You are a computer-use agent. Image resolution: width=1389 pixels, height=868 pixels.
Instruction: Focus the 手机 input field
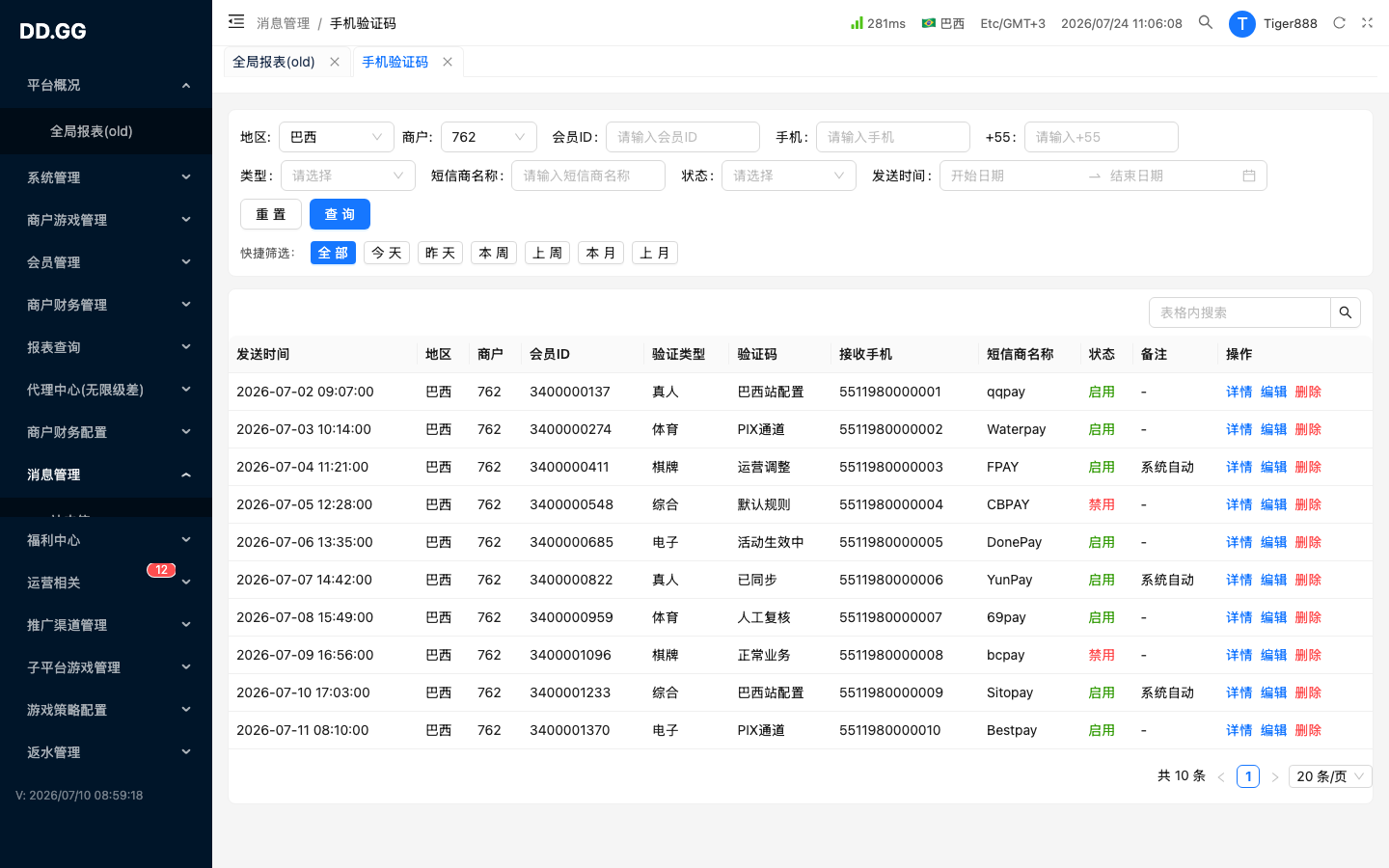[x=893, y=137]
